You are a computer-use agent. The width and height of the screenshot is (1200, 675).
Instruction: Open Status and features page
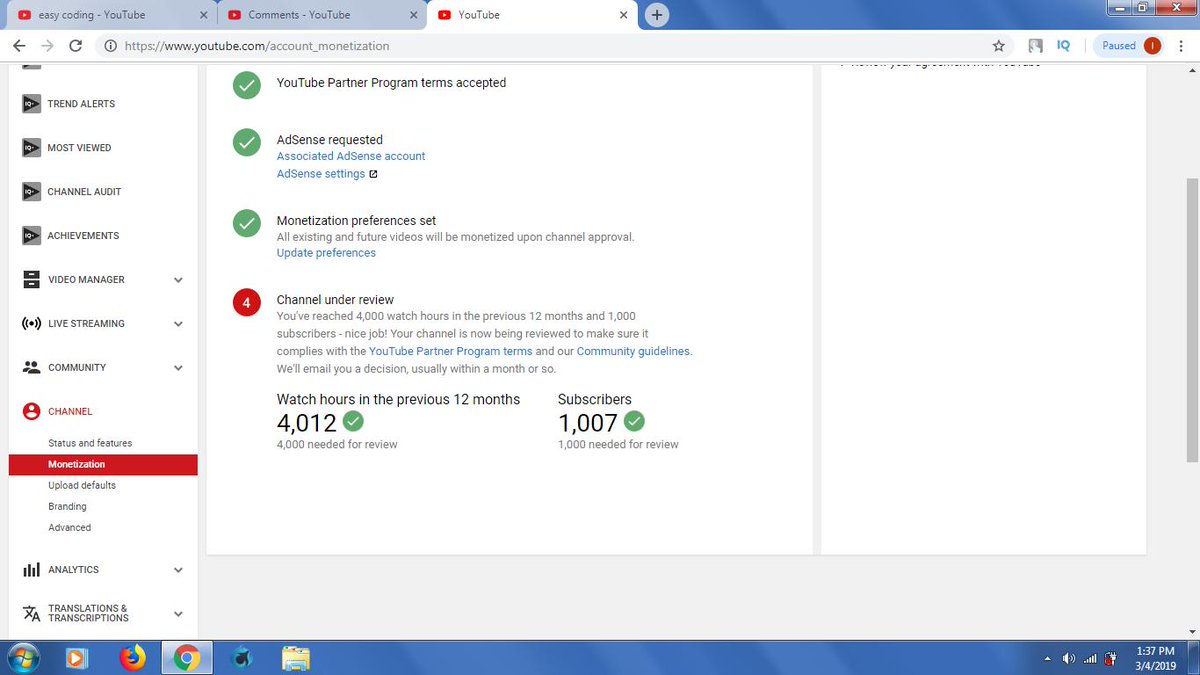point(90,443)
